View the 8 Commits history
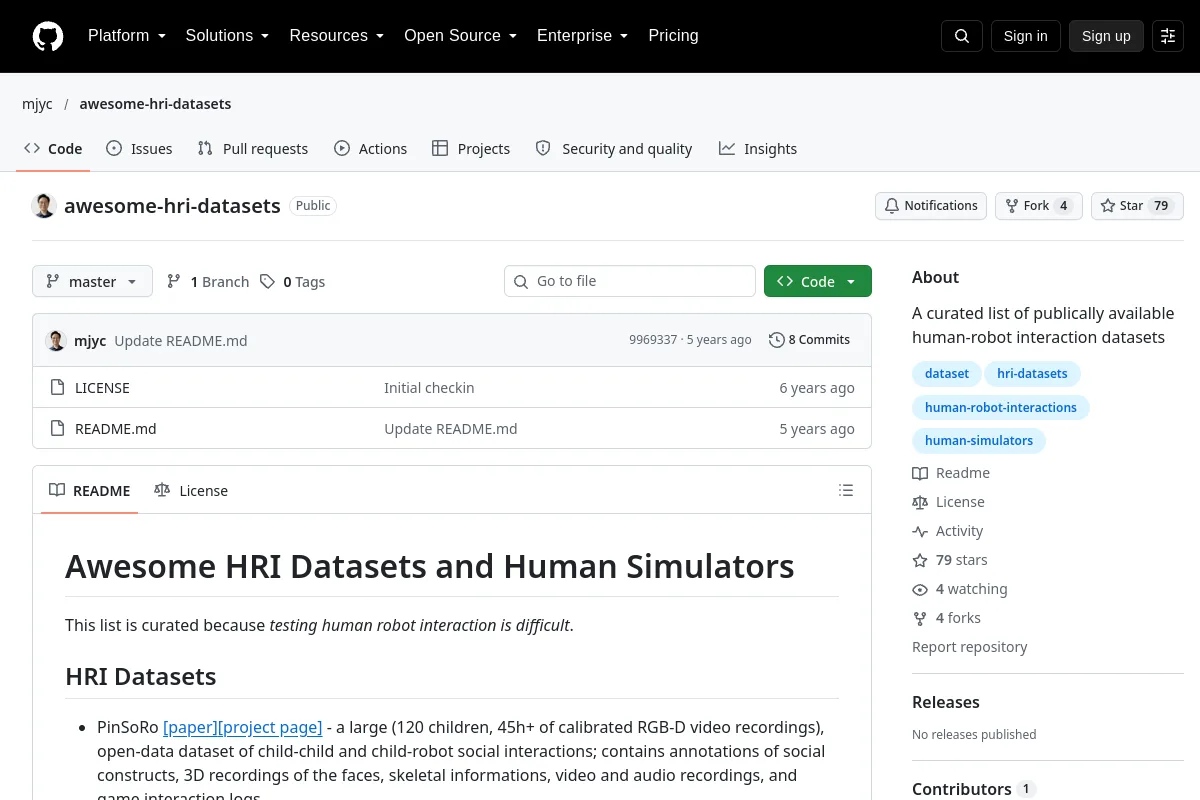The width and height of the screenshot is (1200, 800). click(x=810, y=340)
